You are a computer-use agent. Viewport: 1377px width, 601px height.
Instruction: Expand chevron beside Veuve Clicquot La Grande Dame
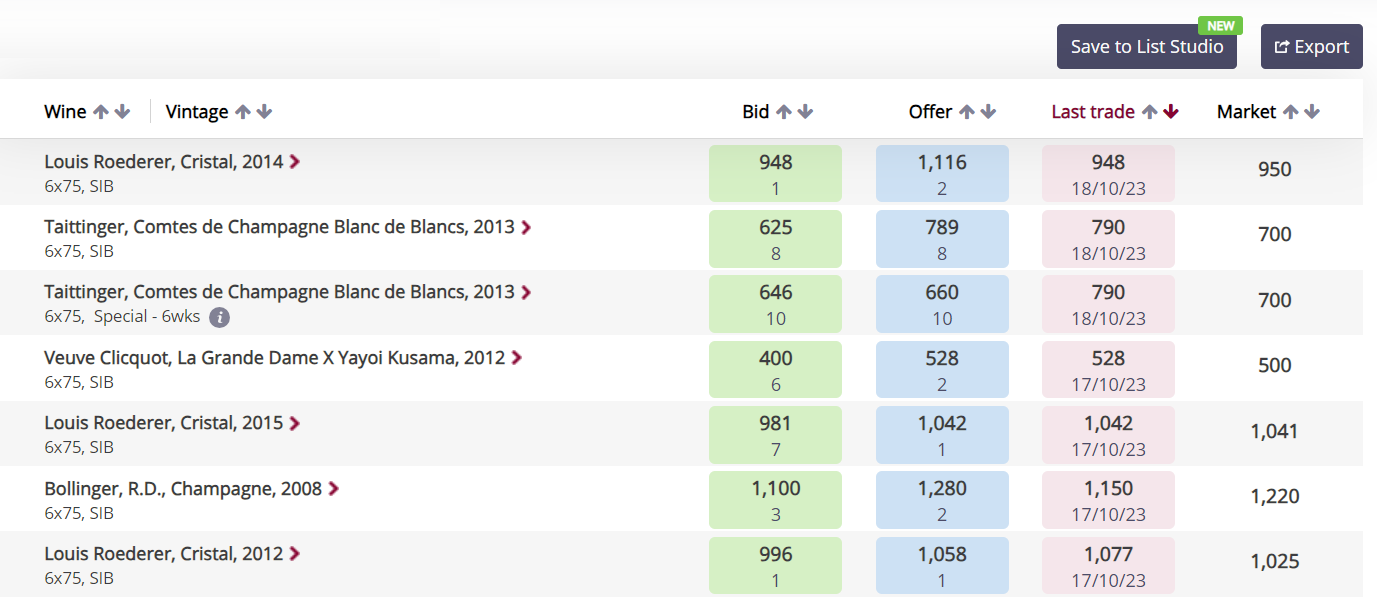(x=517, y=358)
